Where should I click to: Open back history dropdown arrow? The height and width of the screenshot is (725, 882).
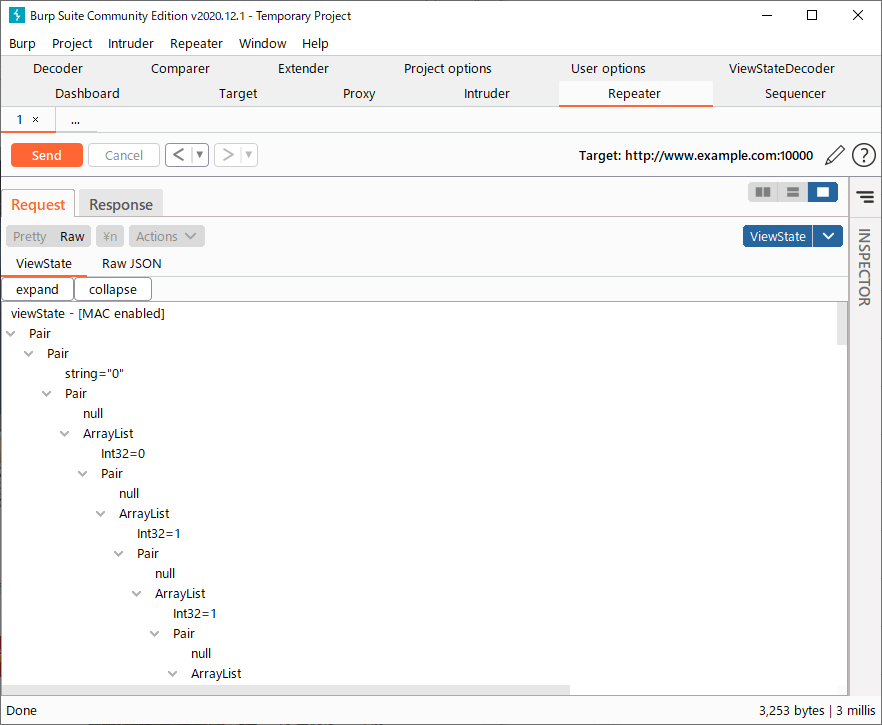click(x=200, y=155)
